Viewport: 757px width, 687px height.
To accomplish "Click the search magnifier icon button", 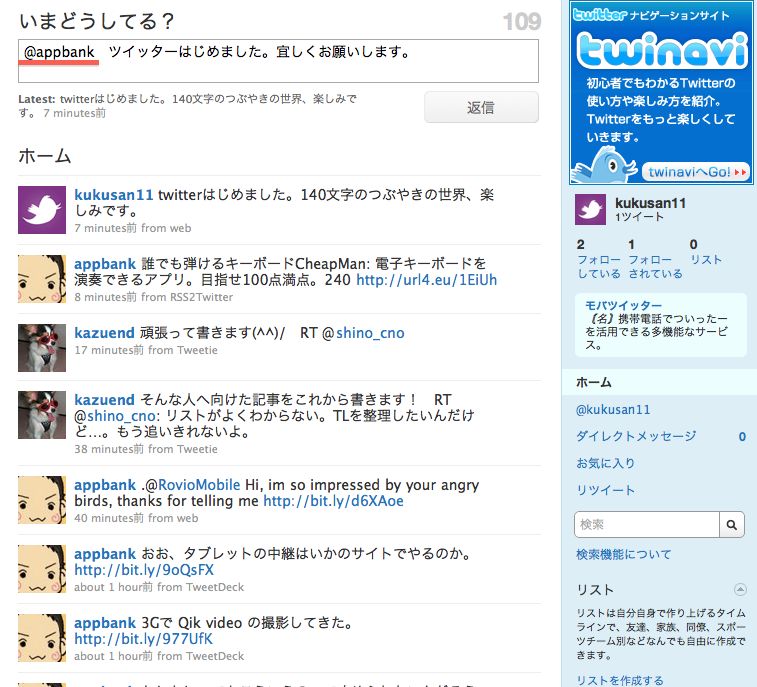I will click(731, 525).
